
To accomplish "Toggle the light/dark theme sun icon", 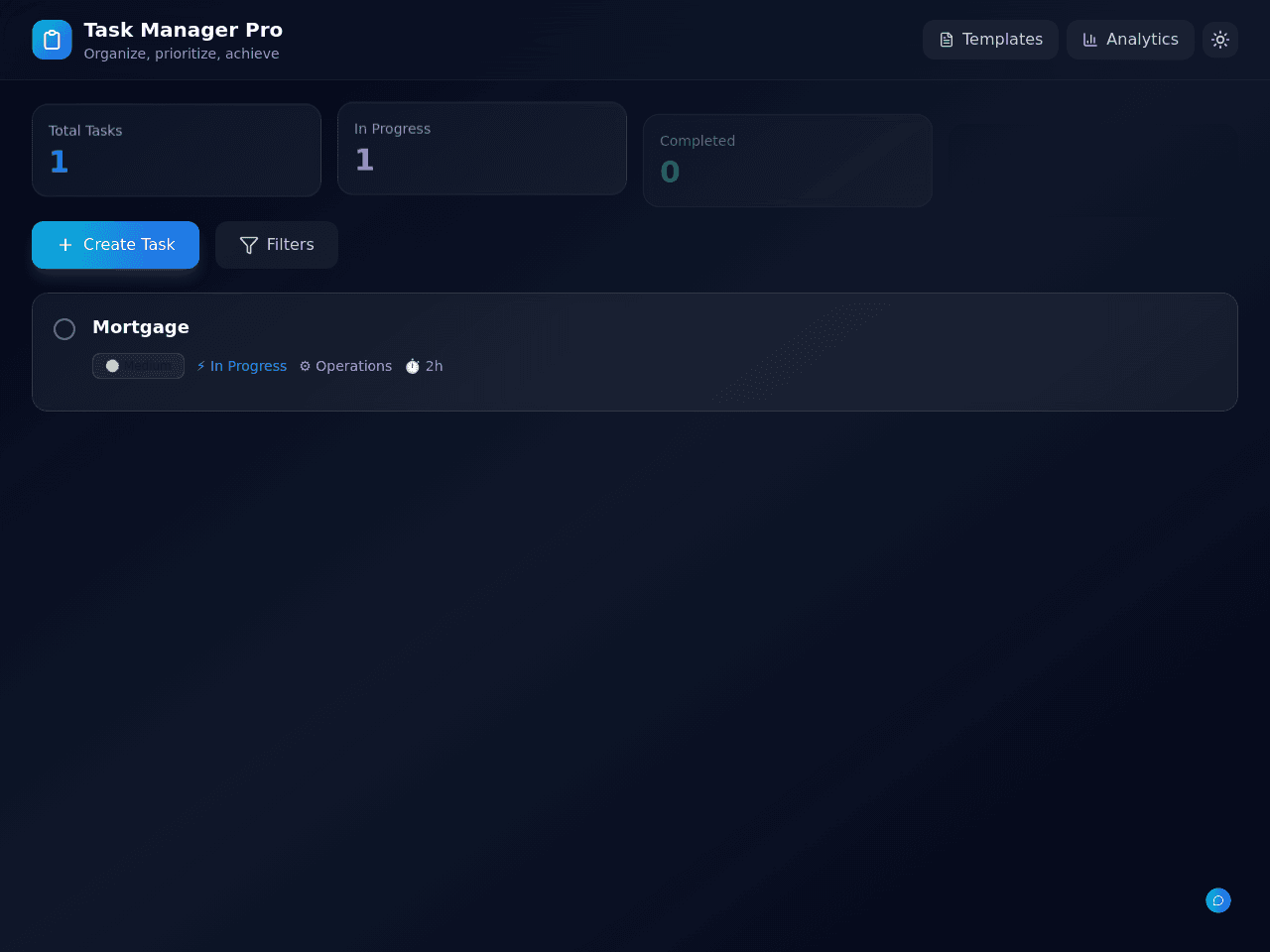I will (1220, 40).
